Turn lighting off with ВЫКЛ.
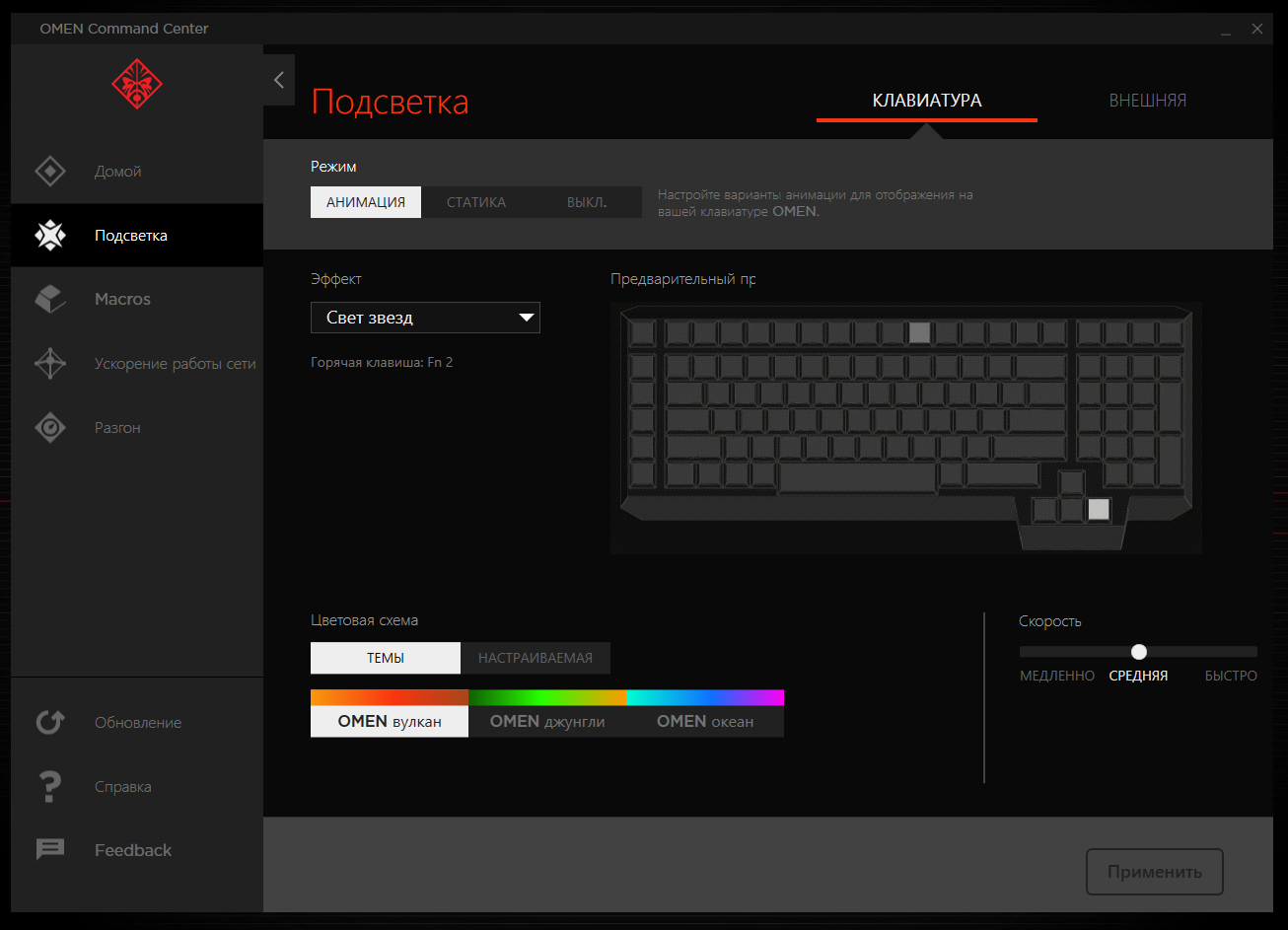The width and height of the screenshot is (1288, 930). pos(587,202)
